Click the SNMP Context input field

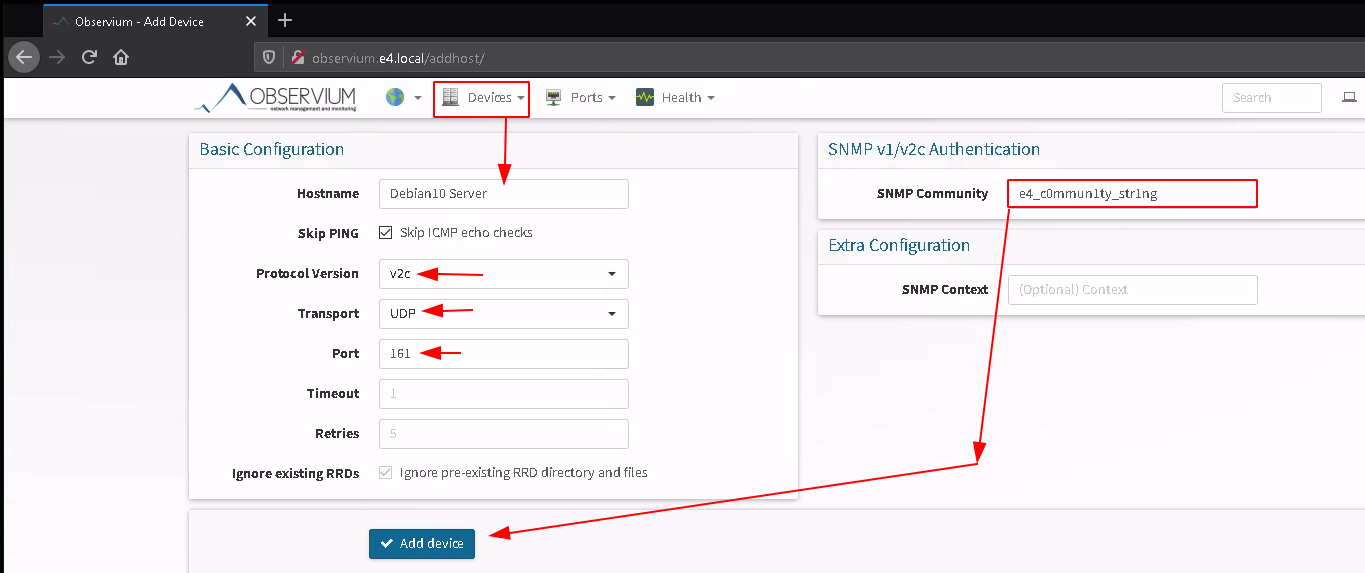1132,290
